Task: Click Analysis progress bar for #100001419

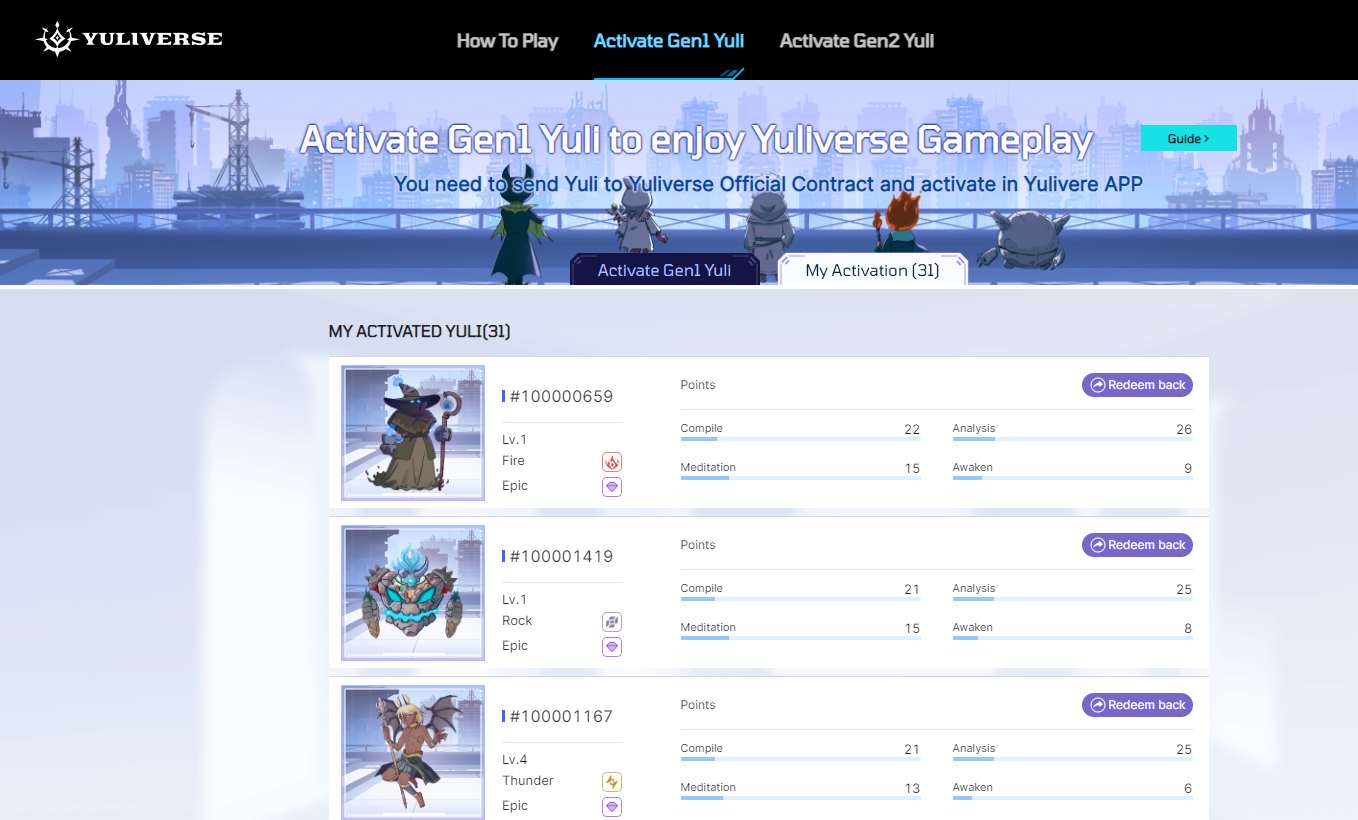Action: point(1073,599)
